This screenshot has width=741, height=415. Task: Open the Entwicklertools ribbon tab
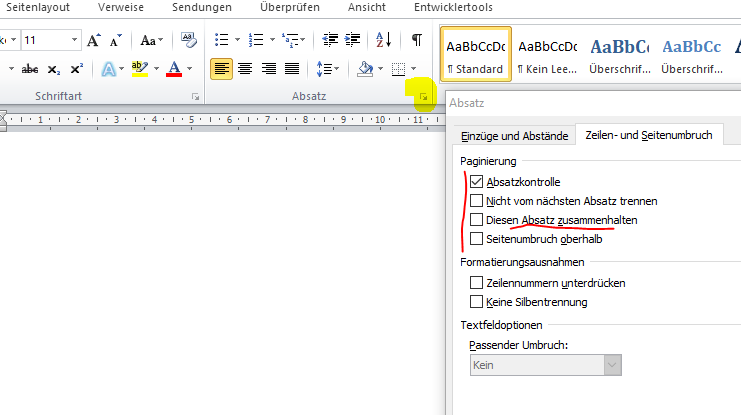coord(453,8)
